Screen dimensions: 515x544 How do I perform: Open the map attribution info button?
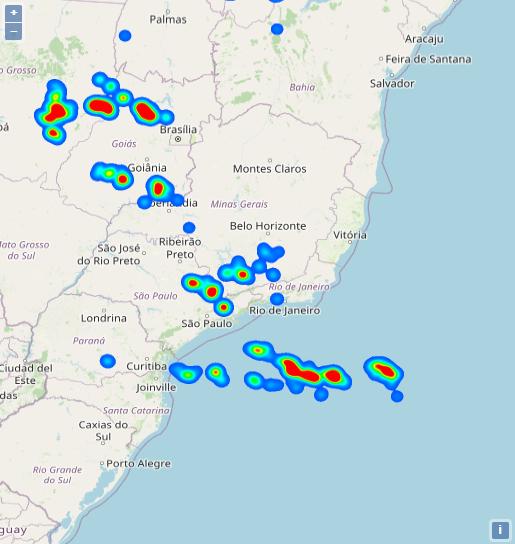click(500, 530)
